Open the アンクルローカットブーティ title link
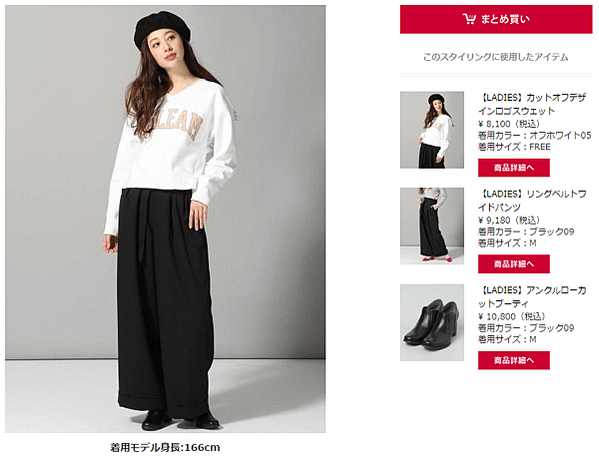 [532, 297]
